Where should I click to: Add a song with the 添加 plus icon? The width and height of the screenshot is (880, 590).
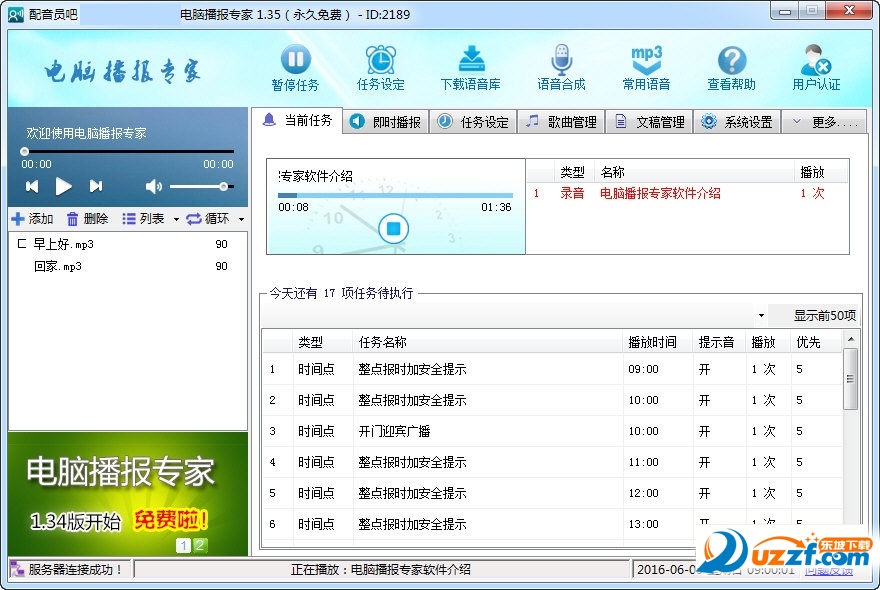point(18,218)
